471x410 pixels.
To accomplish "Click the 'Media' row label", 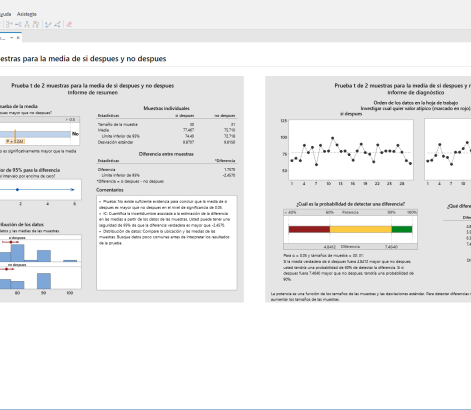I will pos(103,130).
